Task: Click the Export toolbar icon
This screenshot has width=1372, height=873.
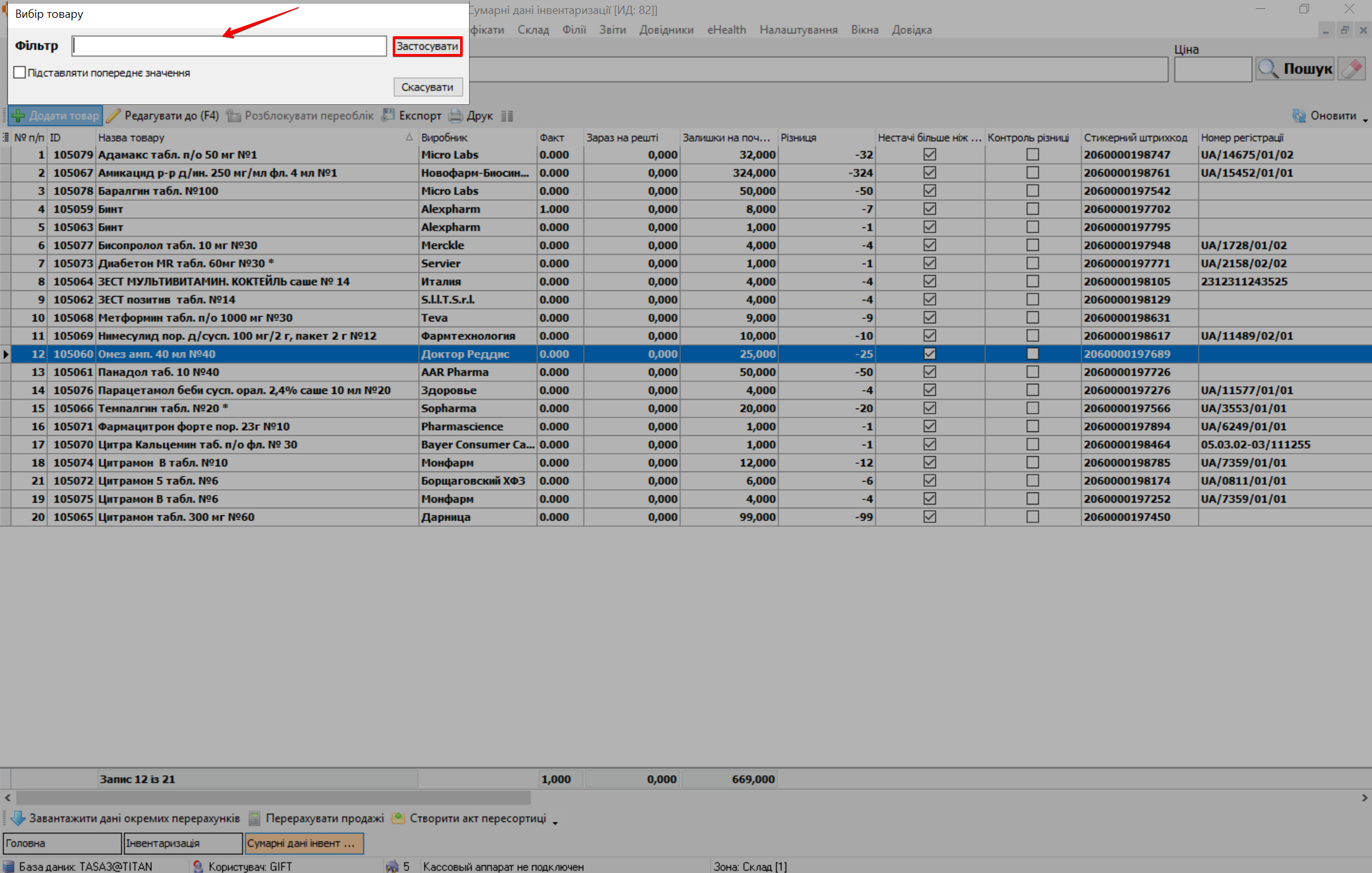Action: 388,116
